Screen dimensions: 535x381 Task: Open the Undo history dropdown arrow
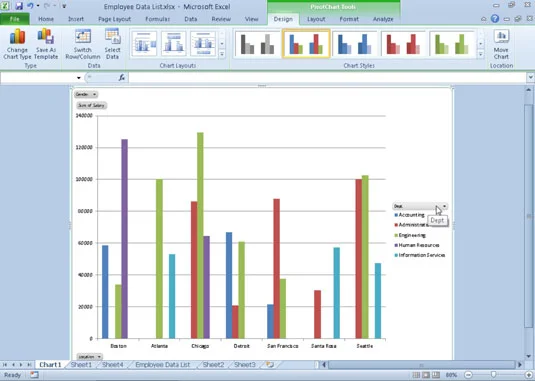coord(38,6)
